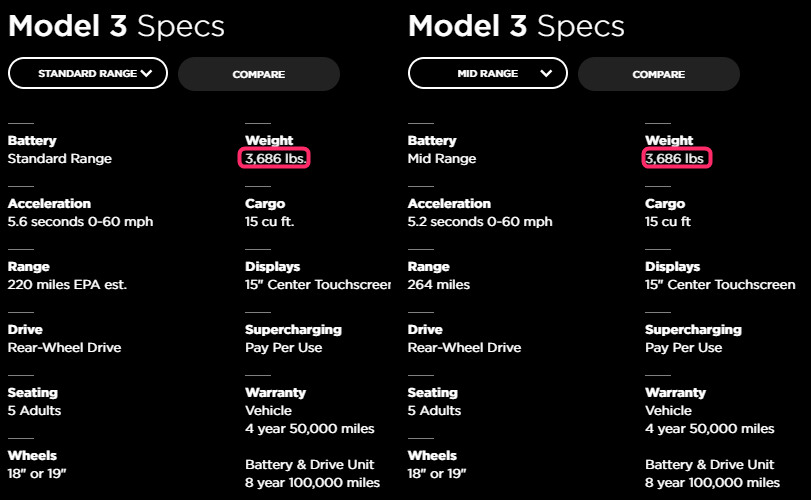Select highlighted weight in Mid Range panel

pyautogui.click(x=675, y=159)
